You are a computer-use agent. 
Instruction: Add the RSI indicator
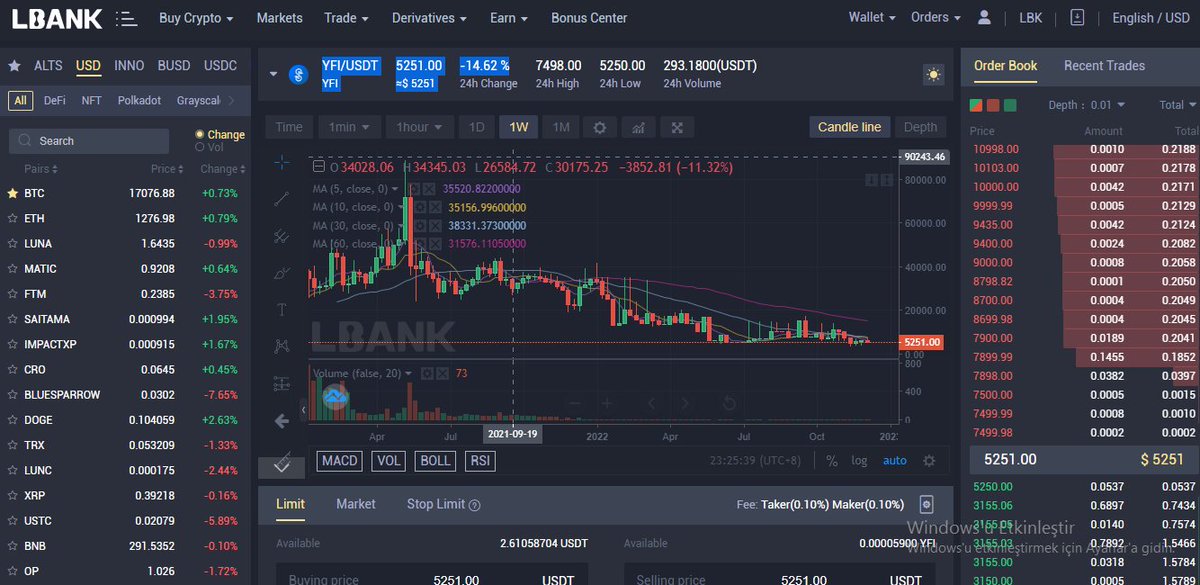480,461
